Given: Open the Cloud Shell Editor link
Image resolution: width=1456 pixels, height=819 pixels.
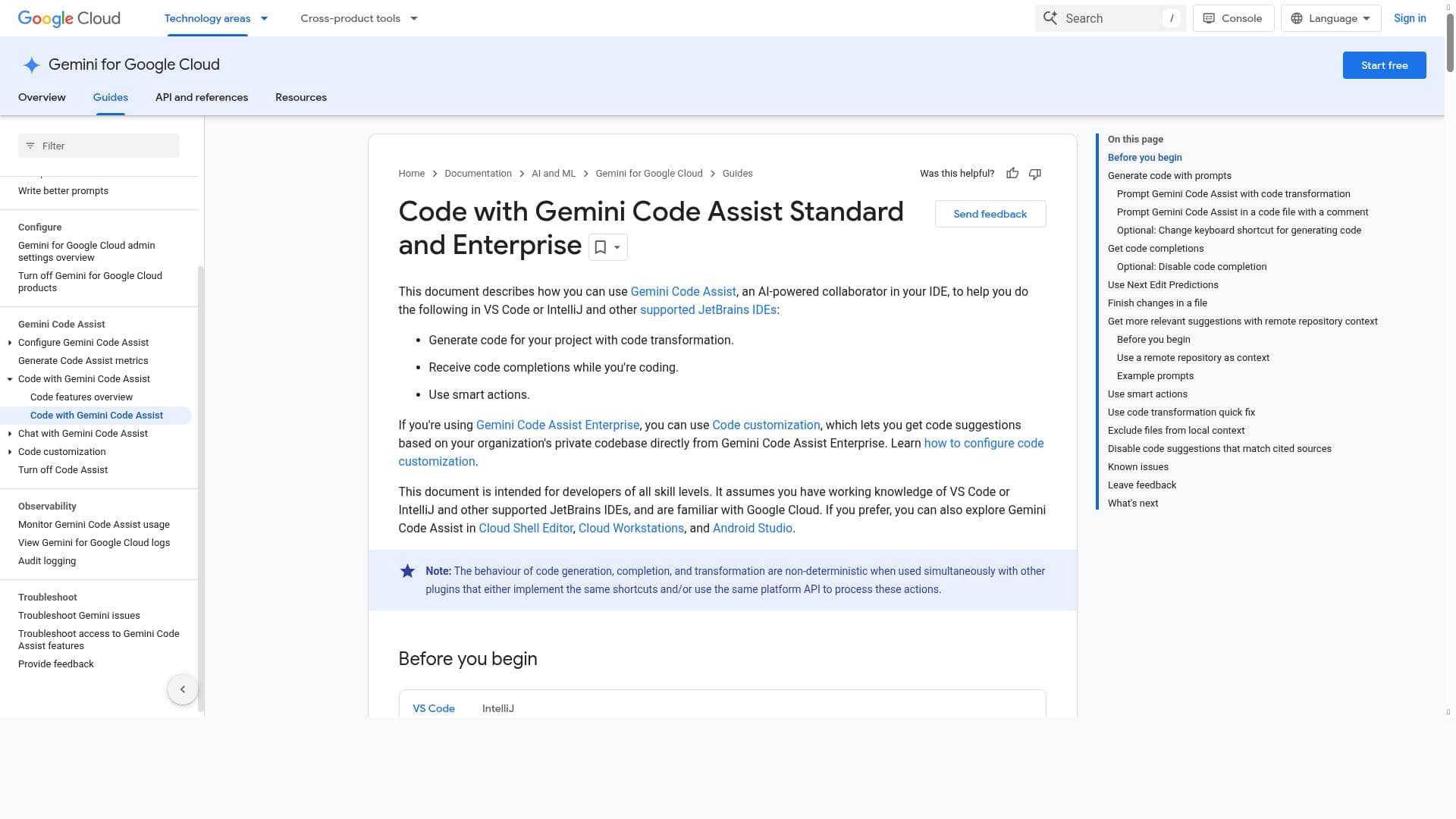Looking at the screenshot, I should (x=526, y=529).
